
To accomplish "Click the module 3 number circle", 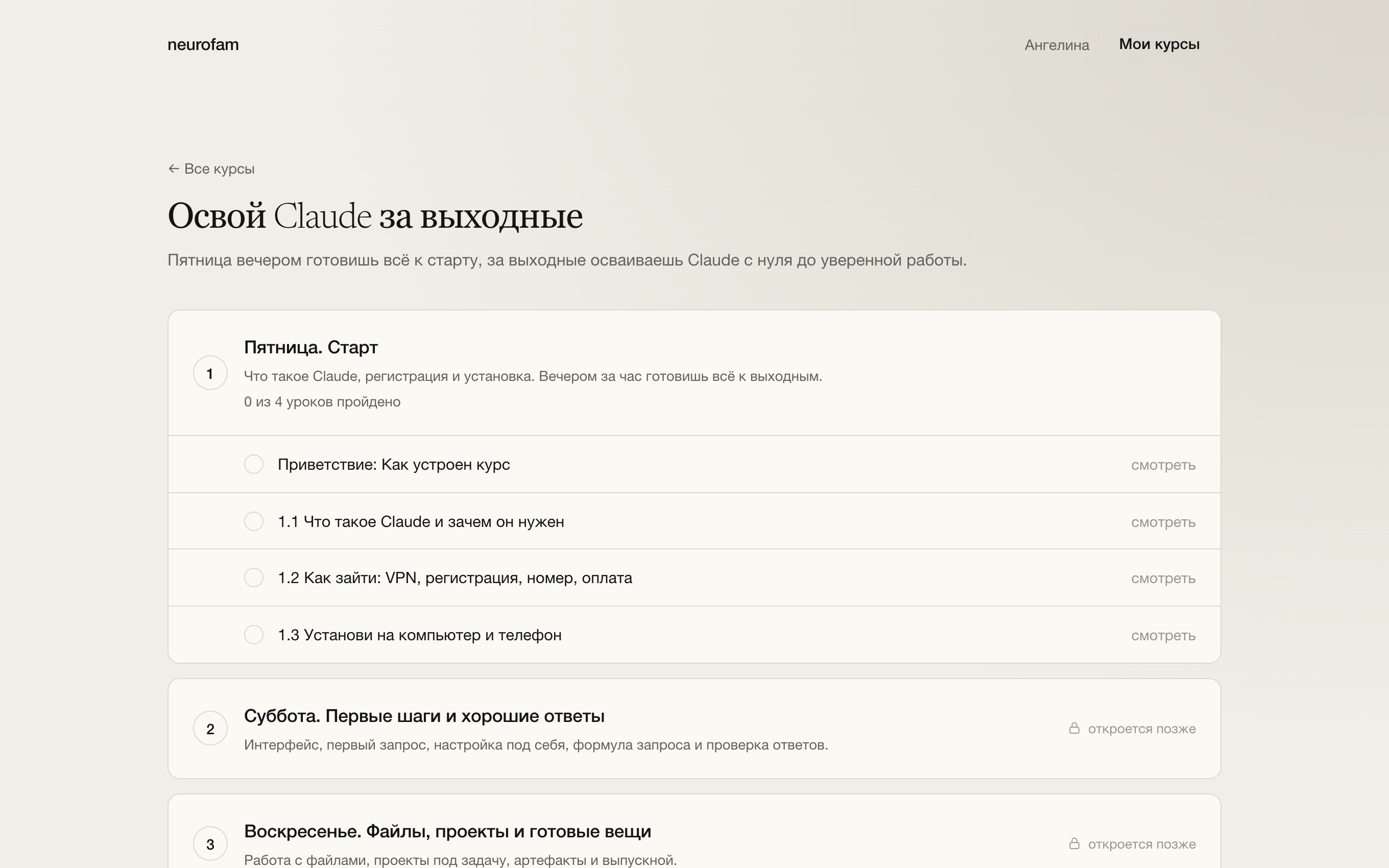I will [x=210, y=844].
